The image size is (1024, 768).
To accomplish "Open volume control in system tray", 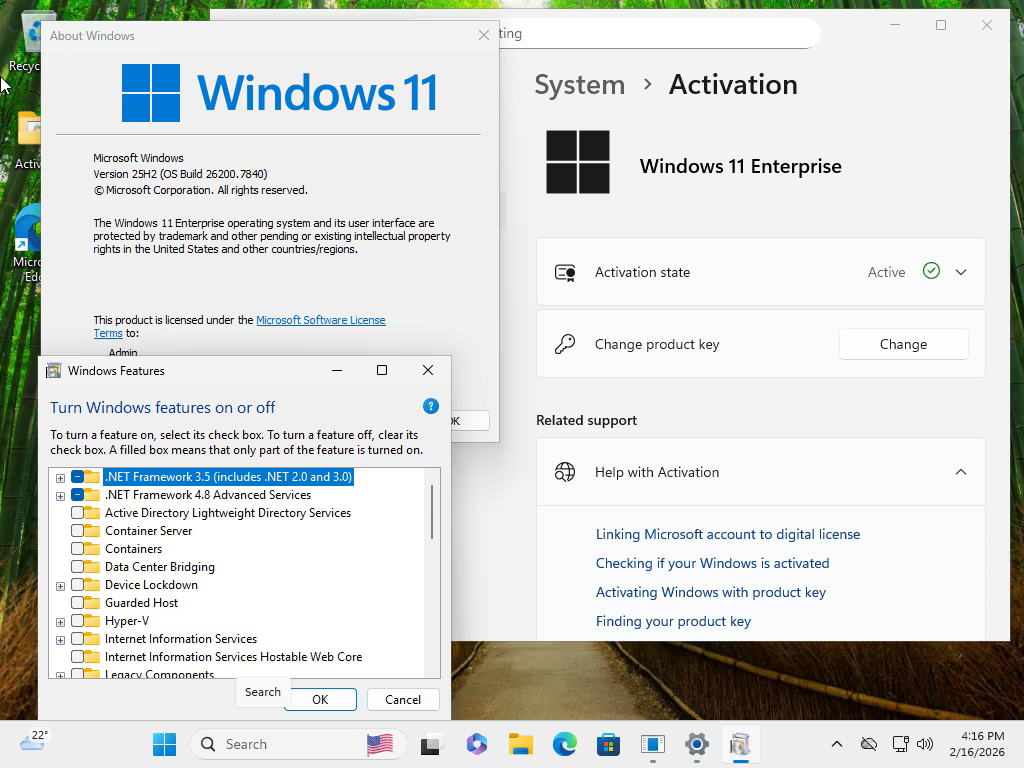I will (925, 744).
